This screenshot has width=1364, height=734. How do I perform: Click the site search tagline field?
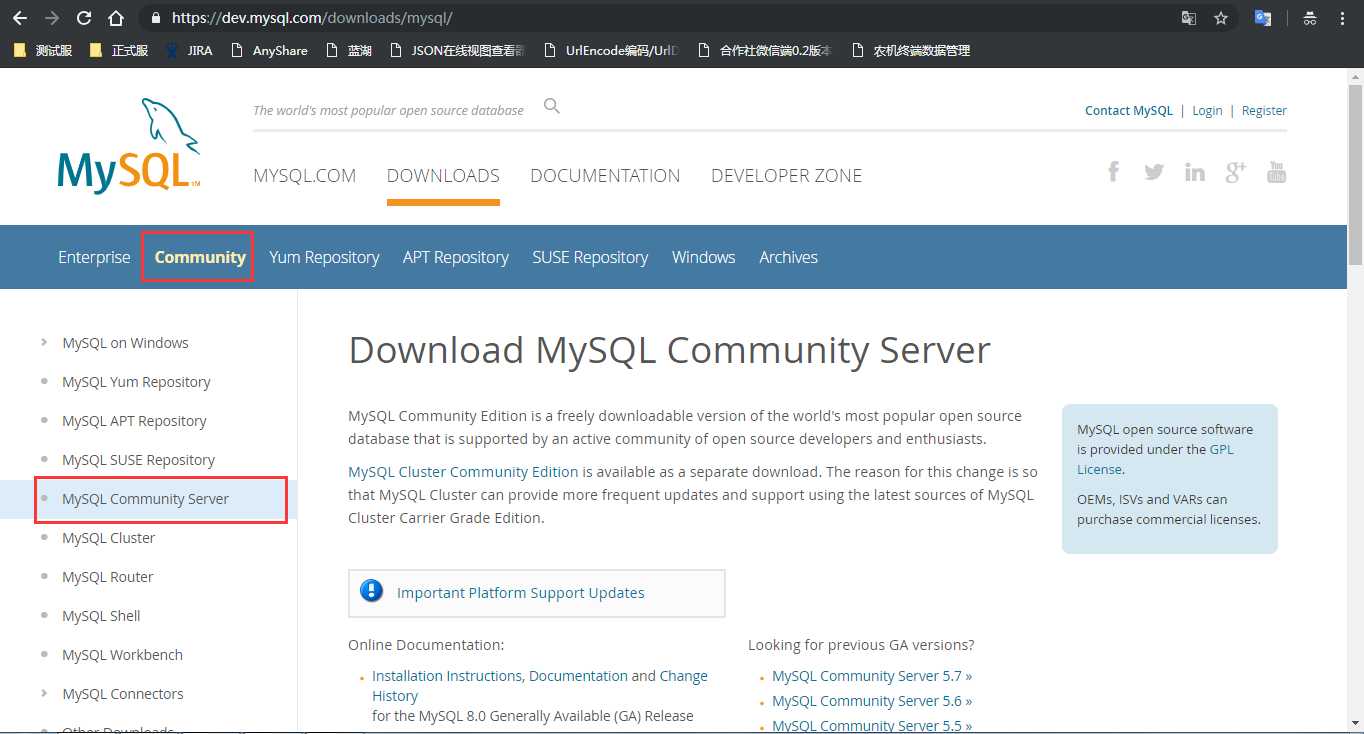point(388,110)
